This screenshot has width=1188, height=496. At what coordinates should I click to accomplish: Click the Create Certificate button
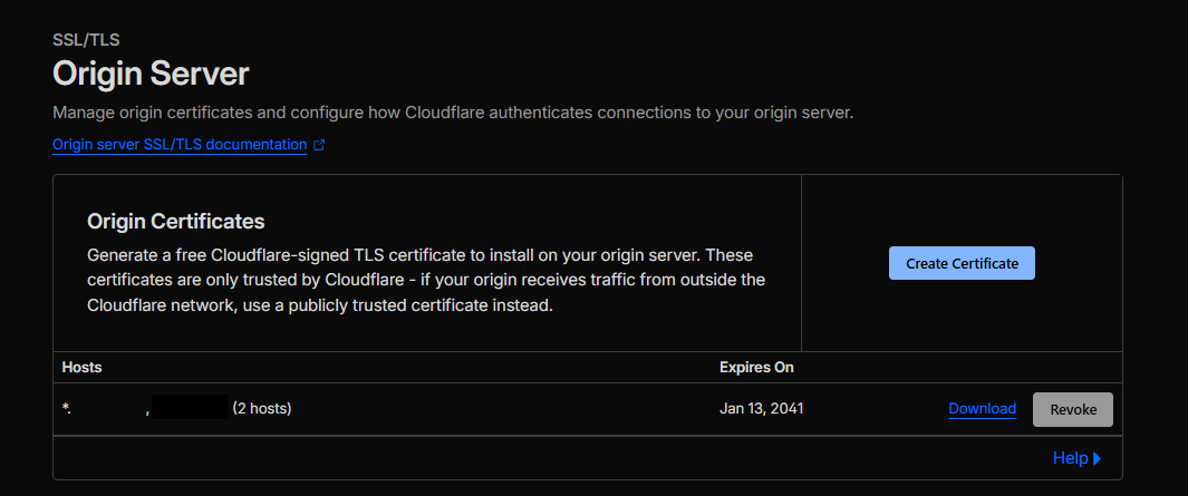pos(961,263)
